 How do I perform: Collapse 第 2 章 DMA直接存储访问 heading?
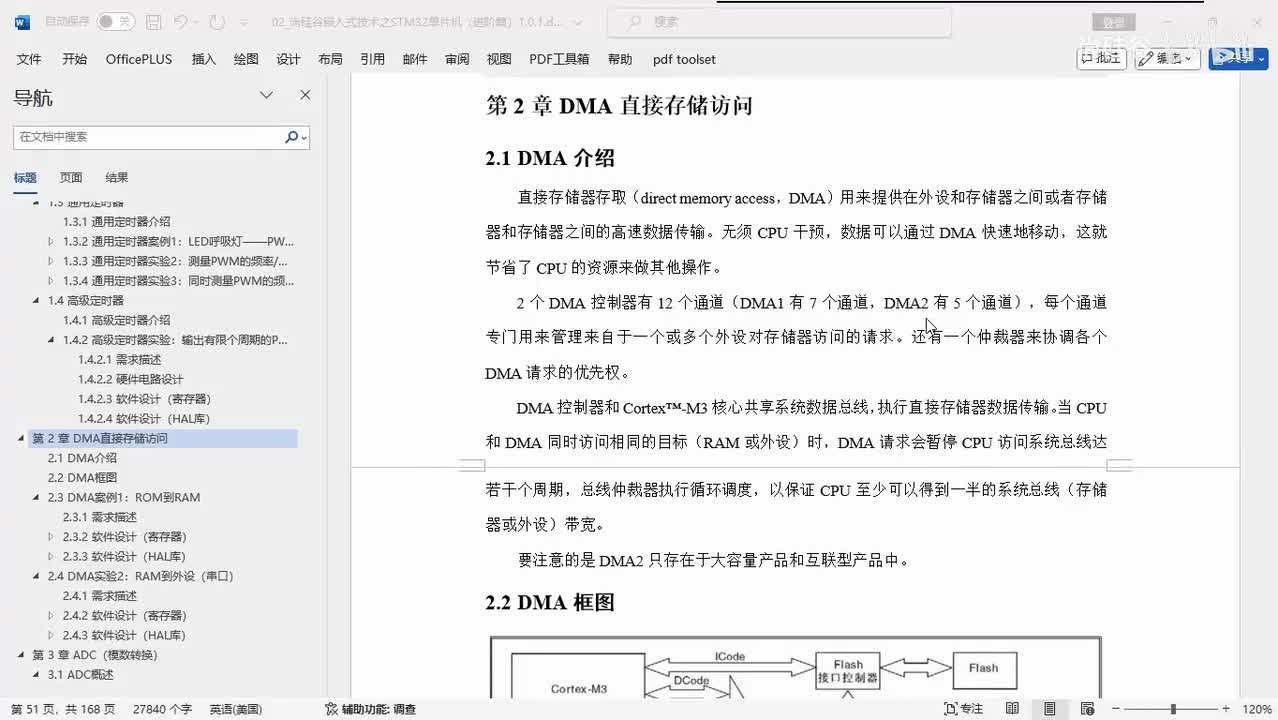click(21, 438)
